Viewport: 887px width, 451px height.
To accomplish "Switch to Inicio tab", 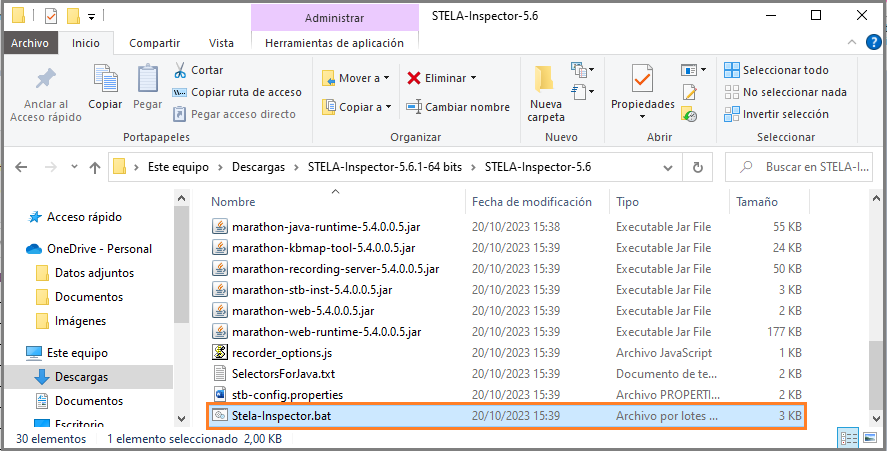I will coord(85,43).
